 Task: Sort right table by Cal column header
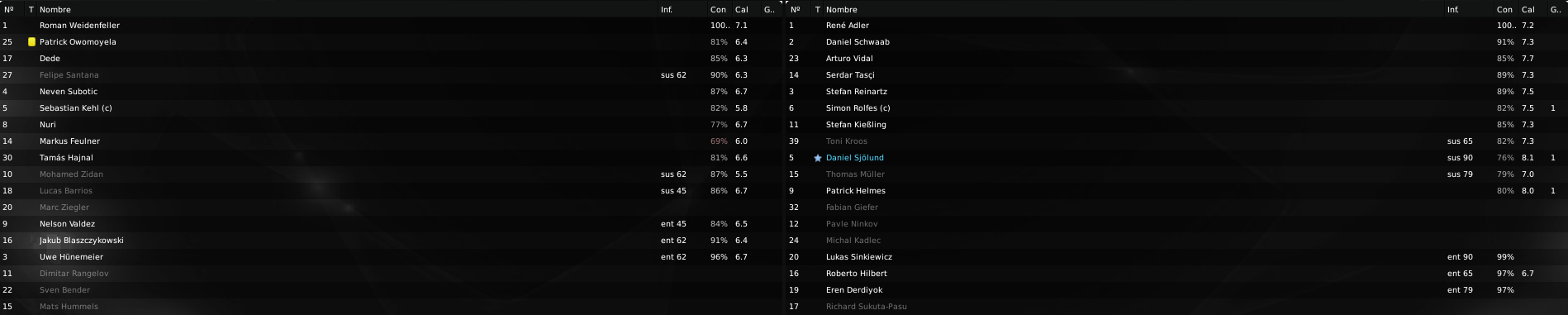1528,10
